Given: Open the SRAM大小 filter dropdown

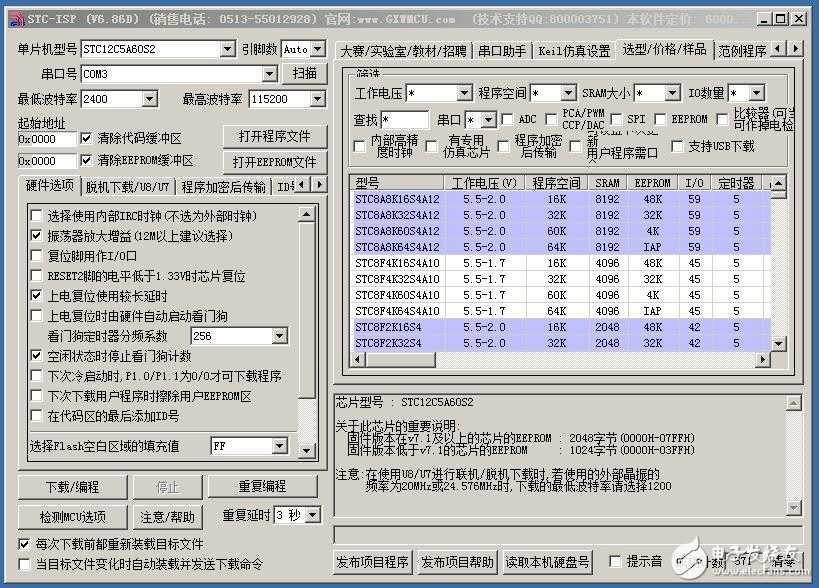Looking at the screenshot, I should pos(673,93).
